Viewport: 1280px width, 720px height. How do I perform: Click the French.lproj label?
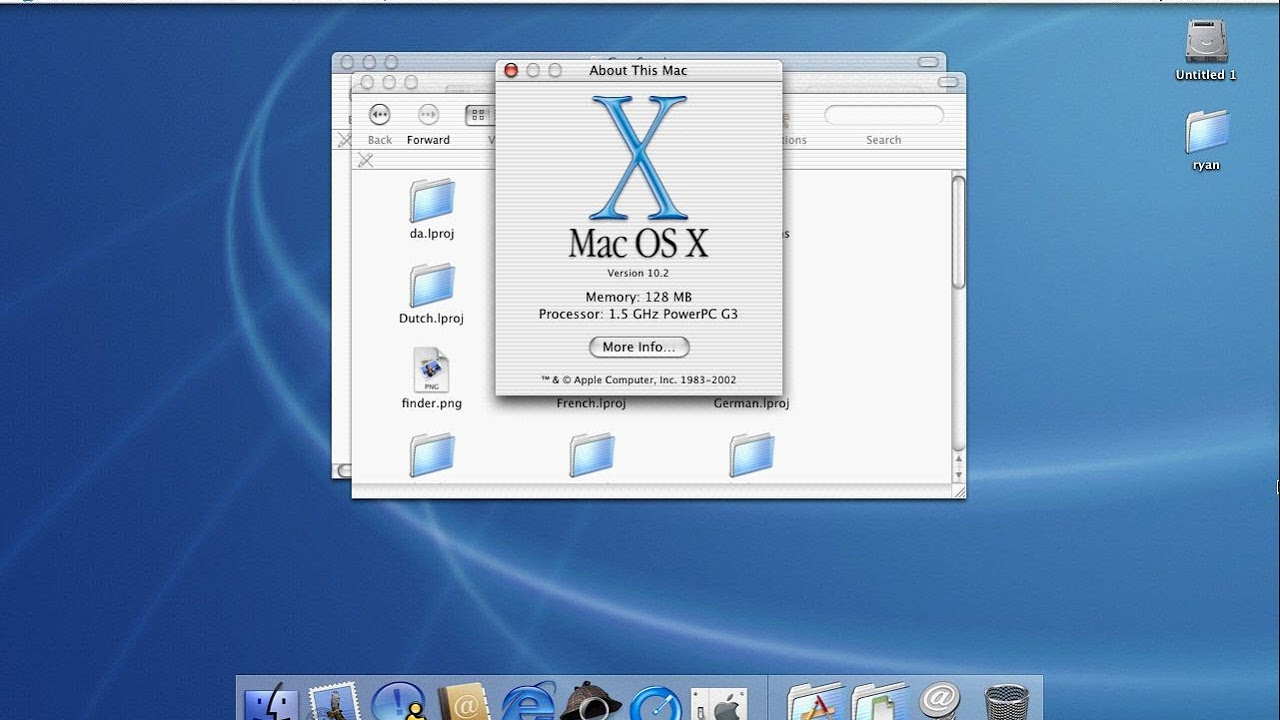click(591, 403)
